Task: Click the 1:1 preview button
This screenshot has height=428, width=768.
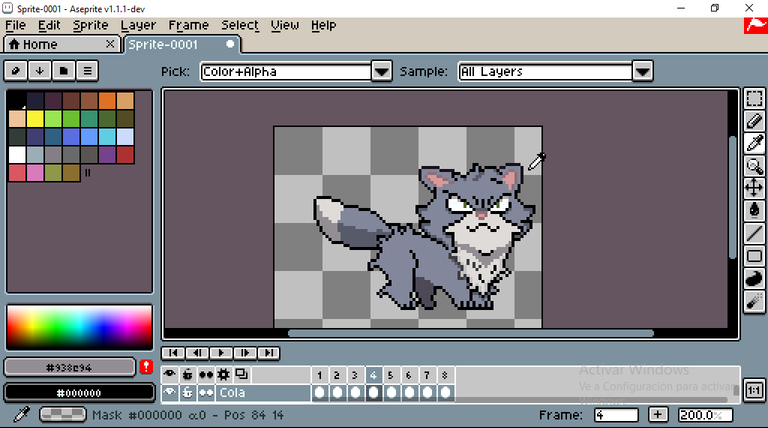Action: click(754, 390)
